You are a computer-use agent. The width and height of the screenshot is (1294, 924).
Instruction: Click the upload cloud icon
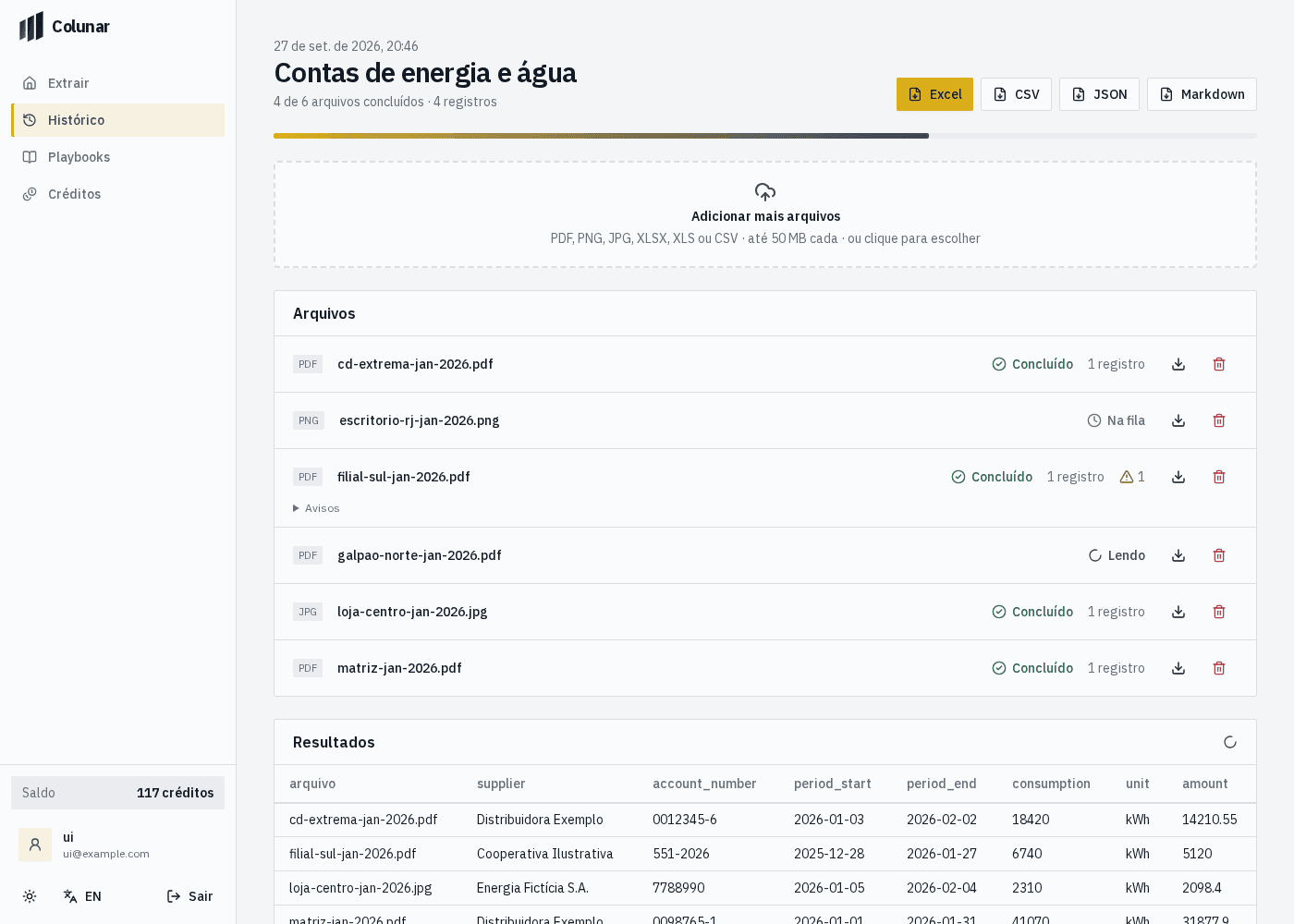(x=765, y=192)
